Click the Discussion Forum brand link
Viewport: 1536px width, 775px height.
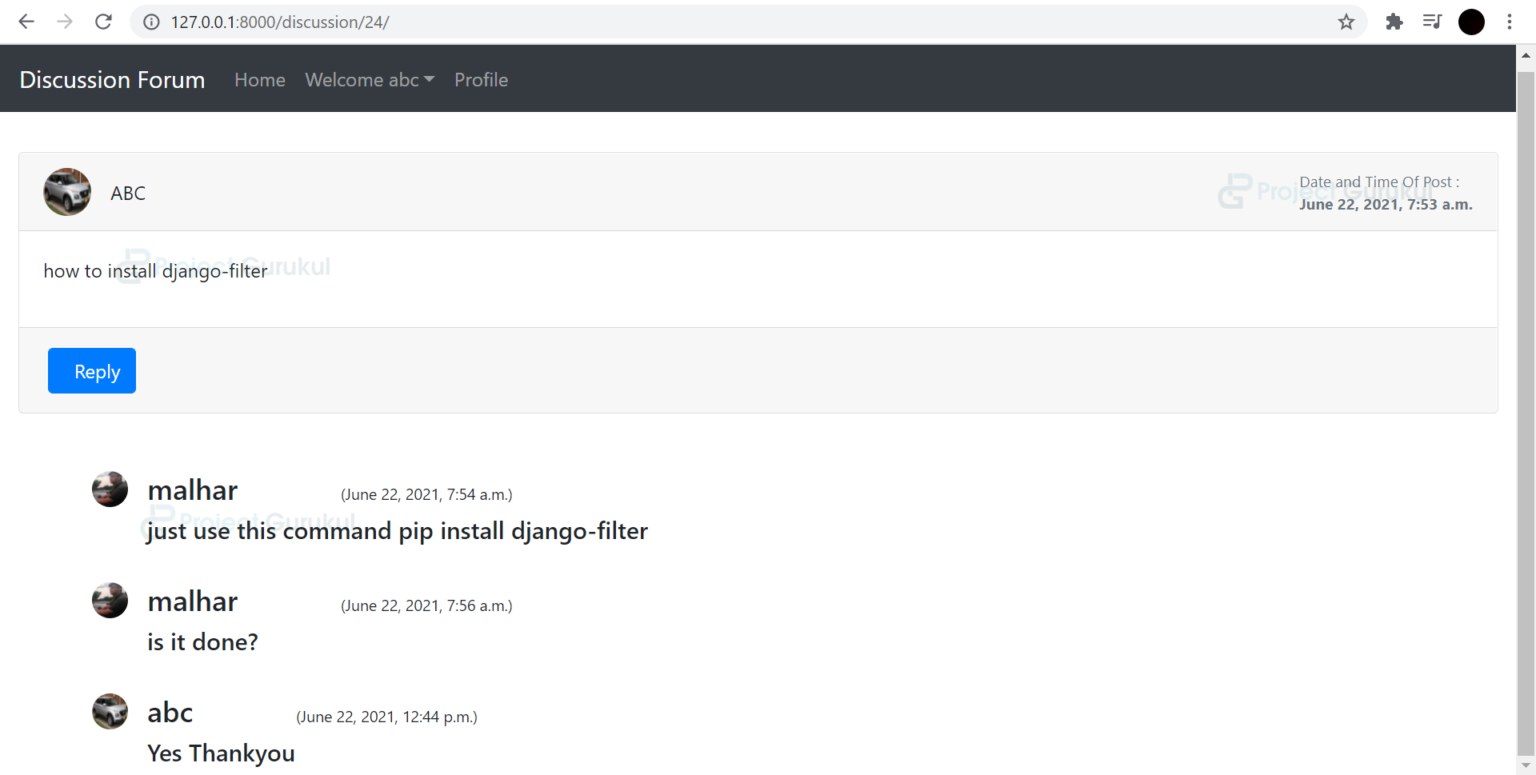click(x=112, y=79)
